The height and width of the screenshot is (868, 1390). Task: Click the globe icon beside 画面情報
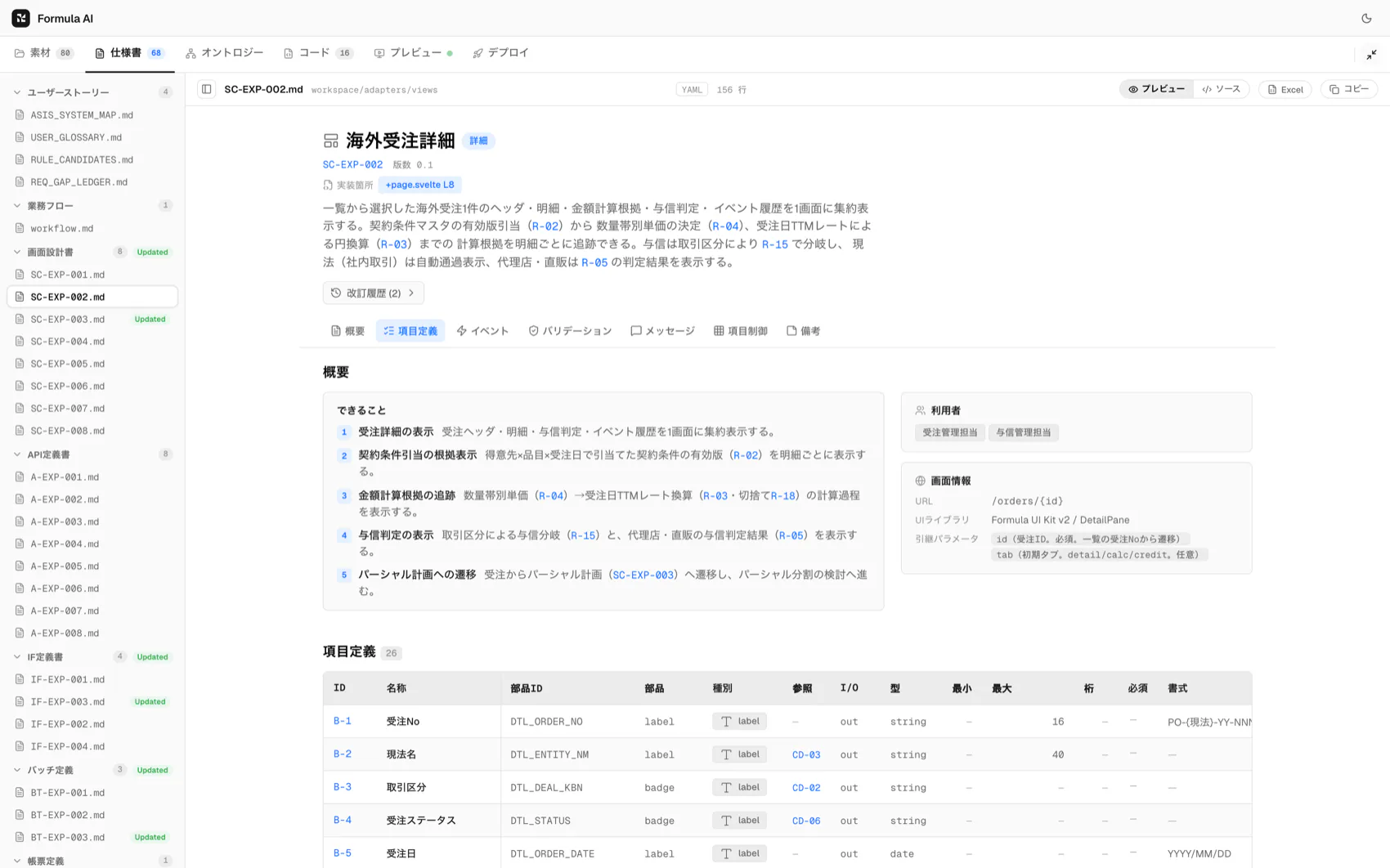[x=920, y=481]
